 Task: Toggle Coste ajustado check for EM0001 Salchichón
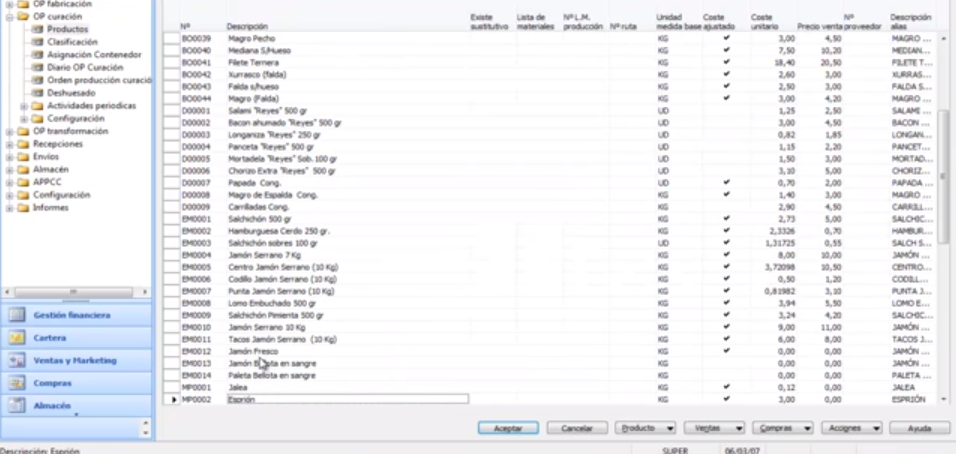726,218
